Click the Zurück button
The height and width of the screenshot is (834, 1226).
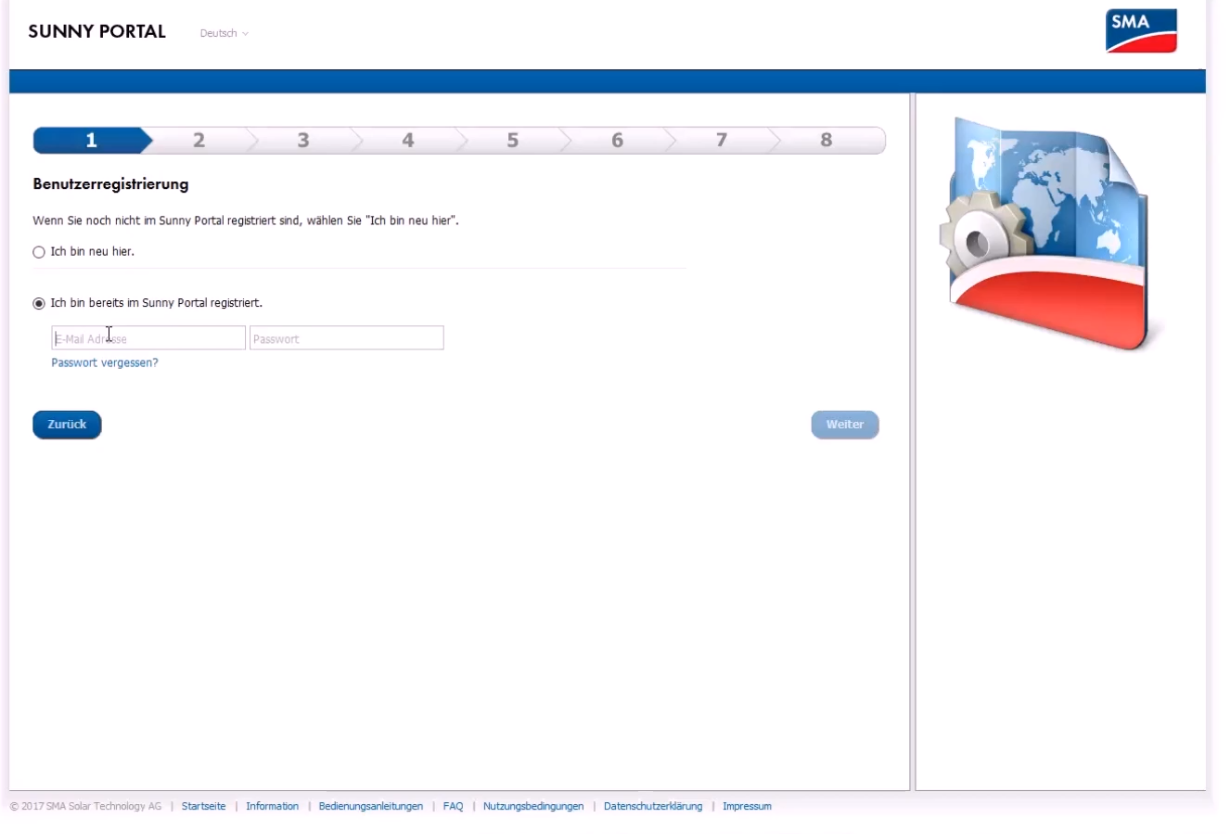tap(67, 425)
